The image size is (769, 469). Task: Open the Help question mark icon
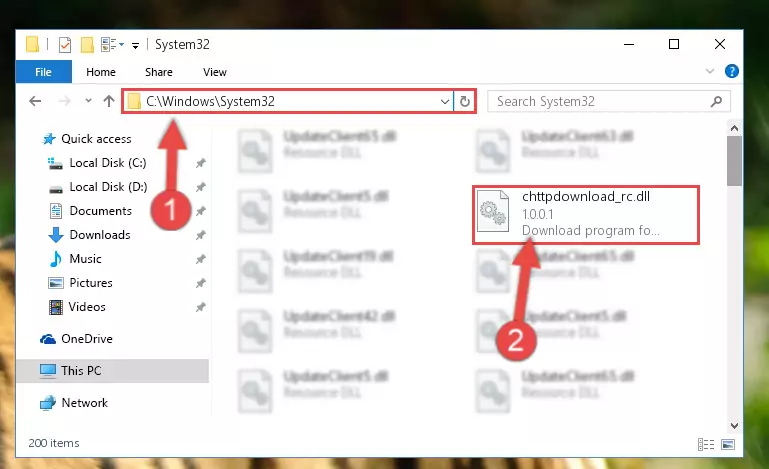tap(731, 72)
